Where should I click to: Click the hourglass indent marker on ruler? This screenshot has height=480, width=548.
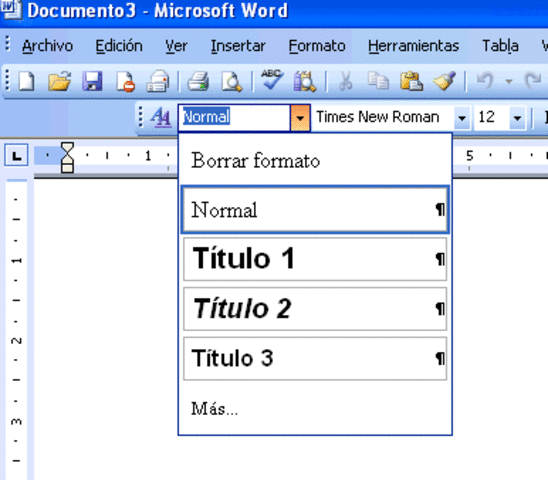tap(67, 157)
